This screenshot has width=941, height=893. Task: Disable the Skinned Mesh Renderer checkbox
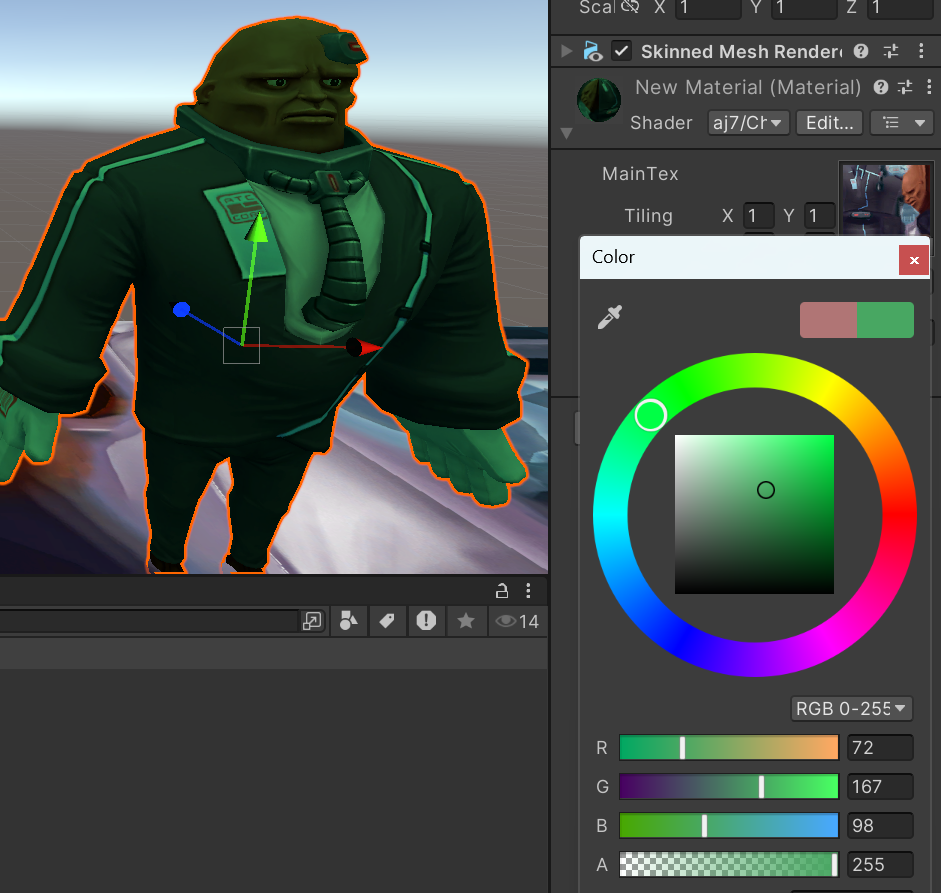coord(622,51)
